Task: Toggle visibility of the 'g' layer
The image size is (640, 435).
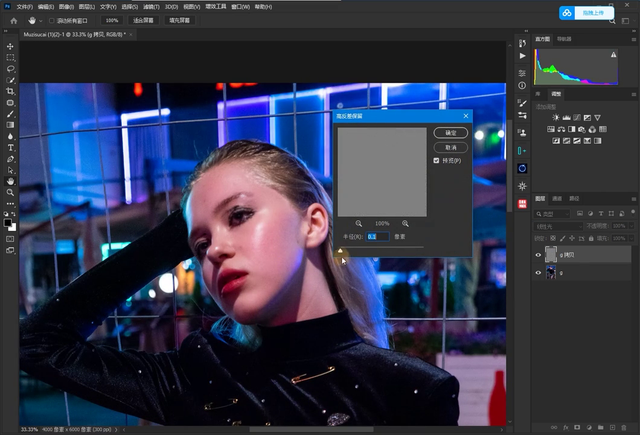Action: pyautogui.click(x=538, y=272)
